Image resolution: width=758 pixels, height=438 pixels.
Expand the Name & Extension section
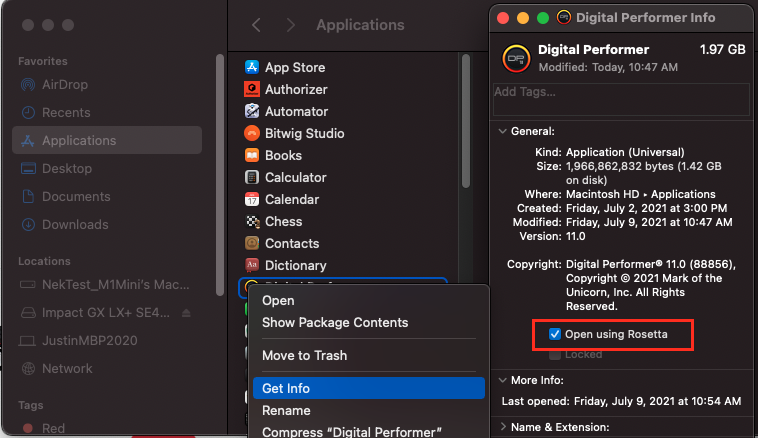(x=501, y=428)
